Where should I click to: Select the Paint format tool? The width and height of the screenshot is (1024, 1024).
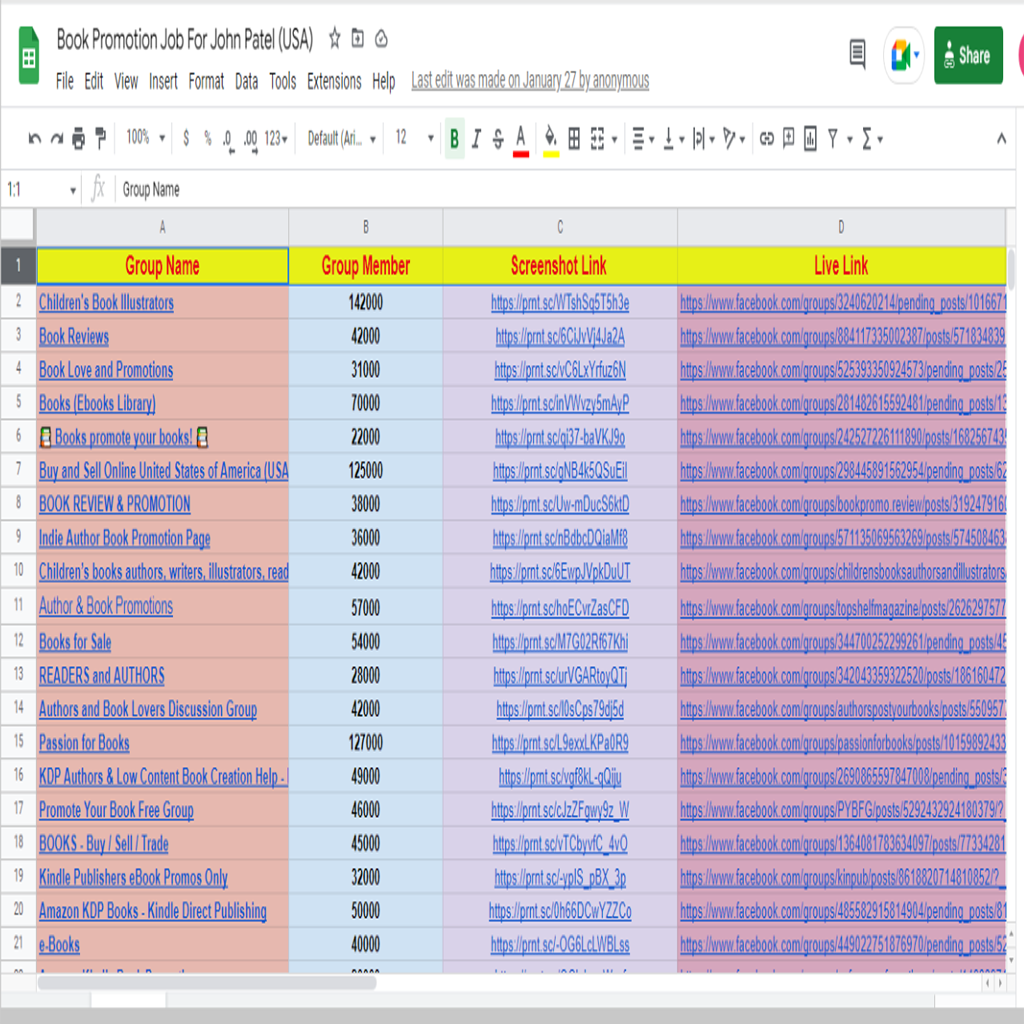100,138
